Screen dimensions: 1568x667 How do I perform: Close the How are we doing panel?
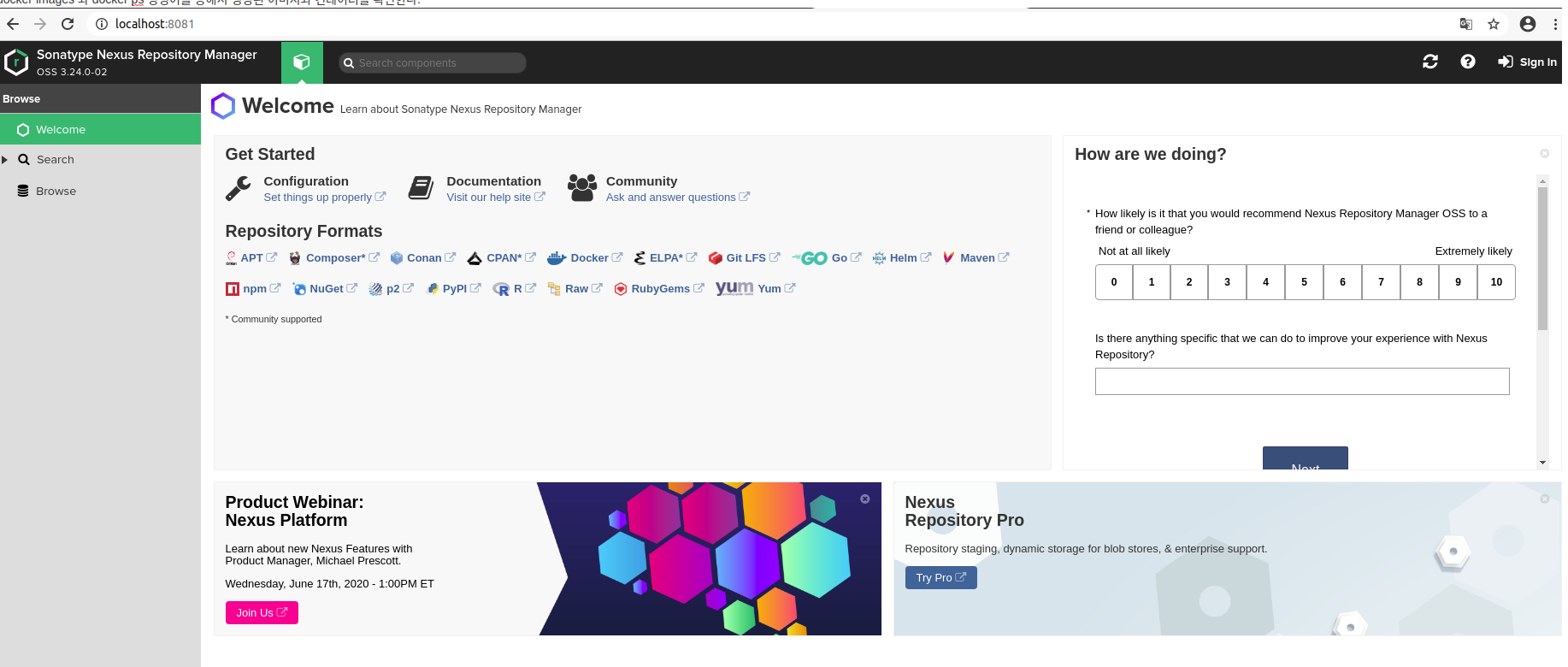[1545, 154]
